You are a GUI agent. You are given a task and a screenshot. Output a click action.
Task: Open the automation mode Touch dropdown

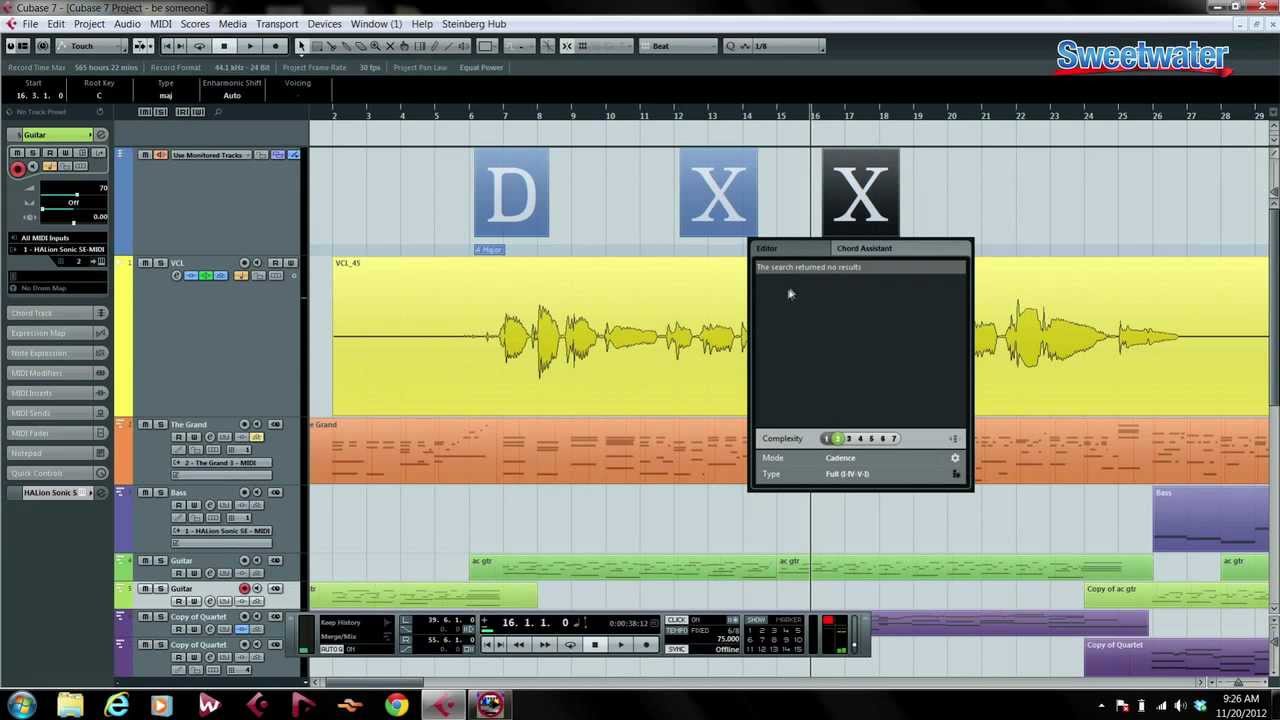tap(90, 46)
